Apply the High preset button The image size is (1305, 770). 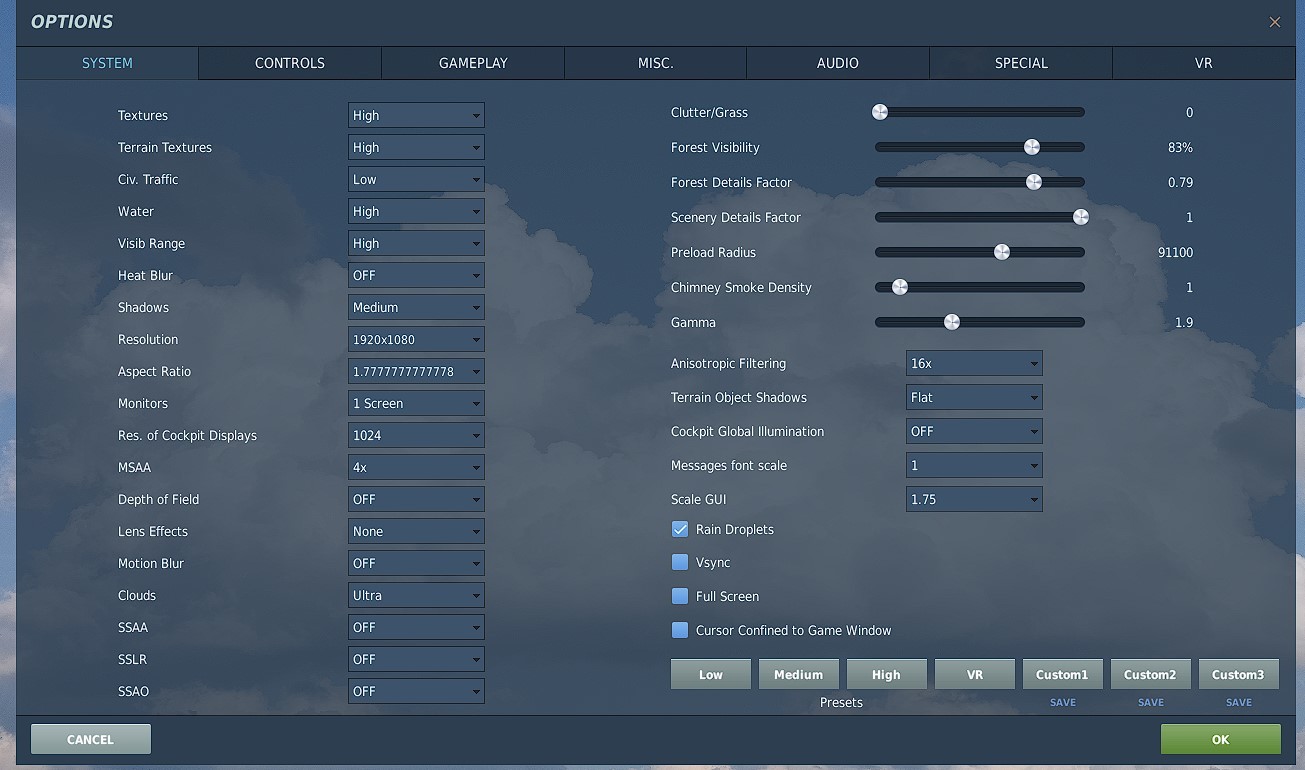[x=886, y=674]
